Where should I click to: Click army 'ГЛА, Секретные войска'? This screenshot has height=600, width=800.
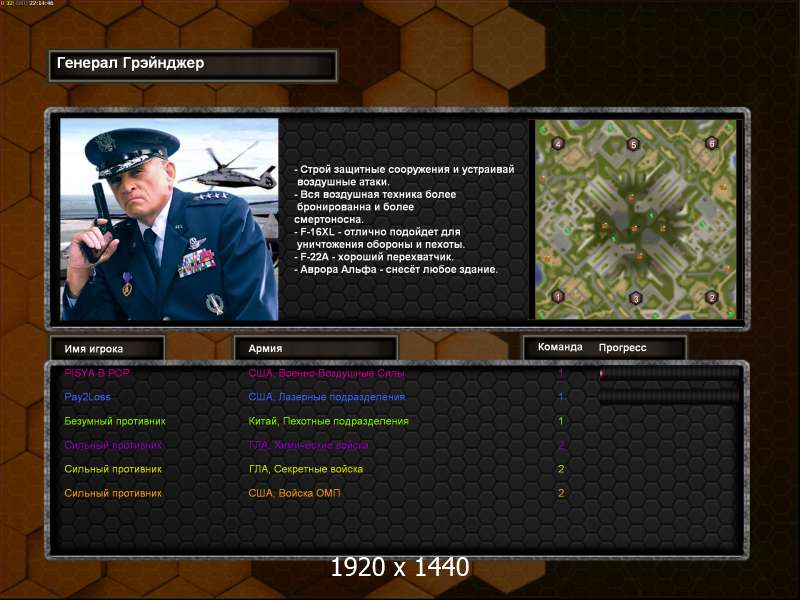point(306,469)
